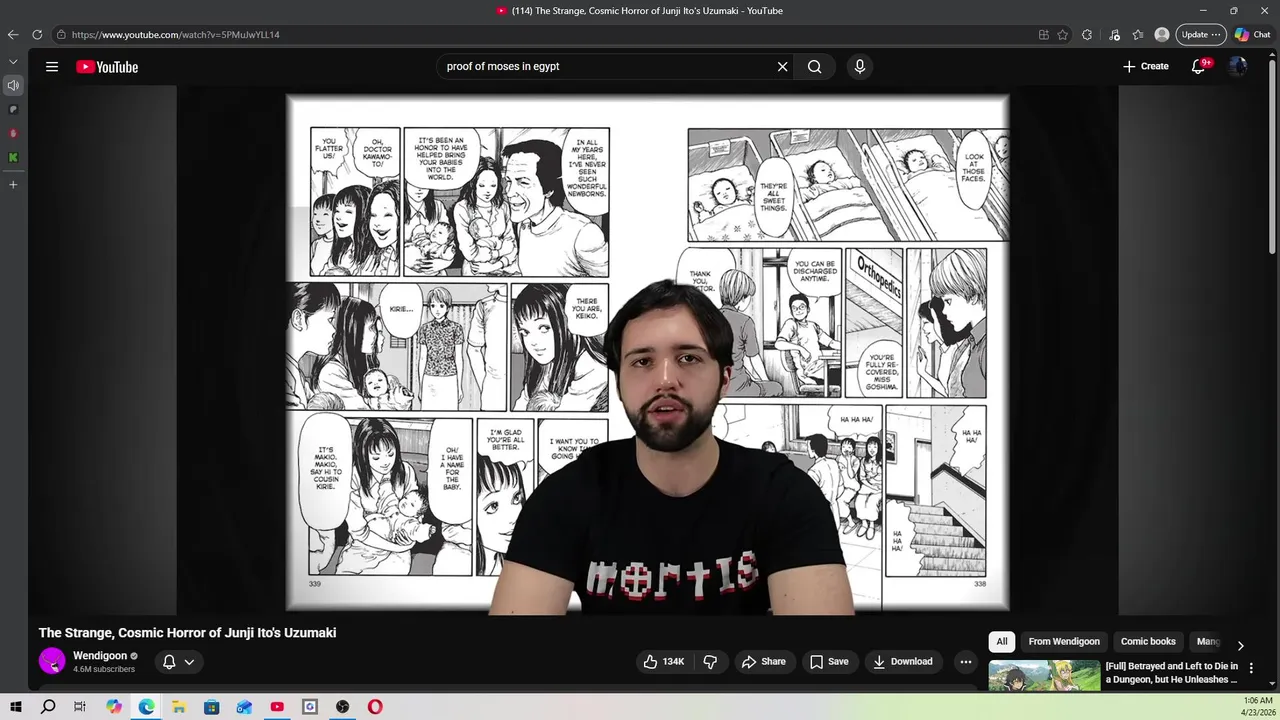This screenshot has height=720, width=1280.
Task: Filter suggestions by Comic books
Action: click(x=1148, y=641)
